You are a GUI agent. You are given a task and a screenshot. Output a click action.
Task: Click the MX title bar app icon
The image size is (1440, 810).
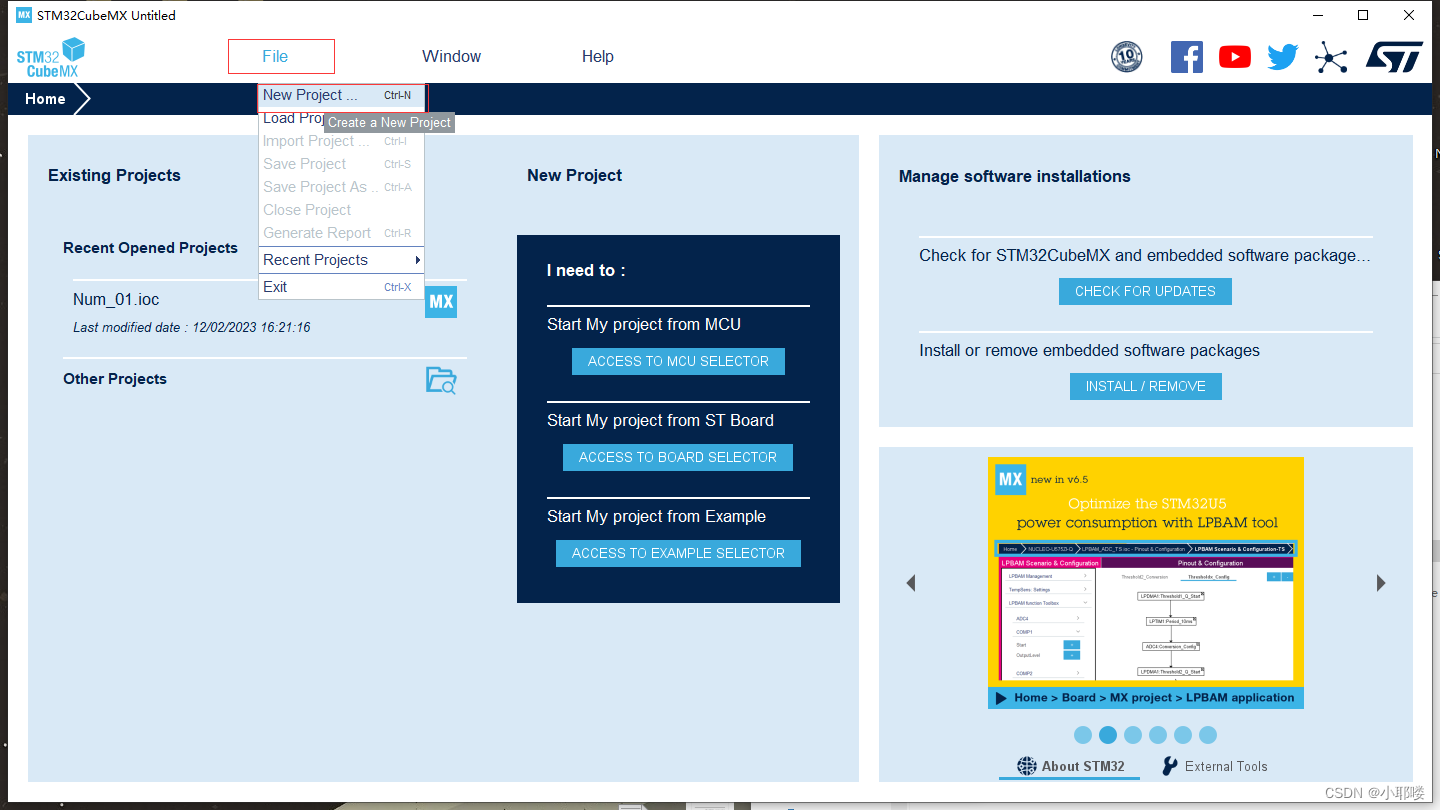[24, 15]
